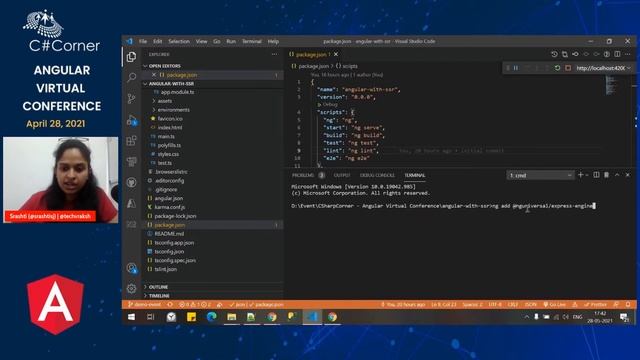Restart the debug session
This screenshot has height=360, width=640.
tap(557, 68)
